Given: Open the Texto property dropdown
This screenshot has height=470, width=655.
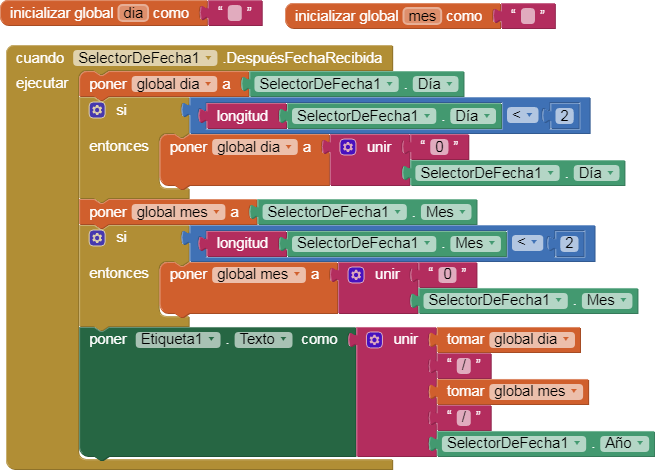Looking at the screenshot, I should point(286,339).
